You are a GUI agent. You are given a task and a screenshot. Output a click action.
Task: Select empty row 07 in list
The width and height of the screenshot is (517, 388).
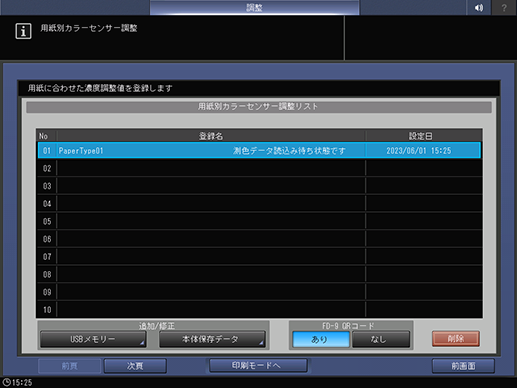tap(259, 257)
